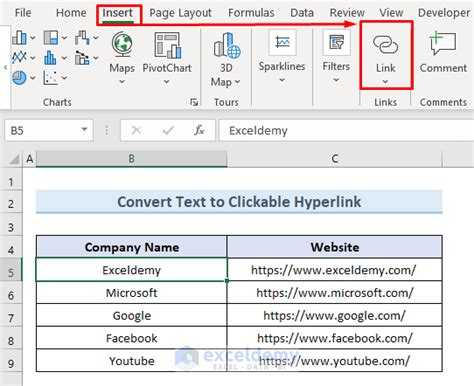
Task: Insert a pie or doughnut chart icon
Action: point(19,78)
